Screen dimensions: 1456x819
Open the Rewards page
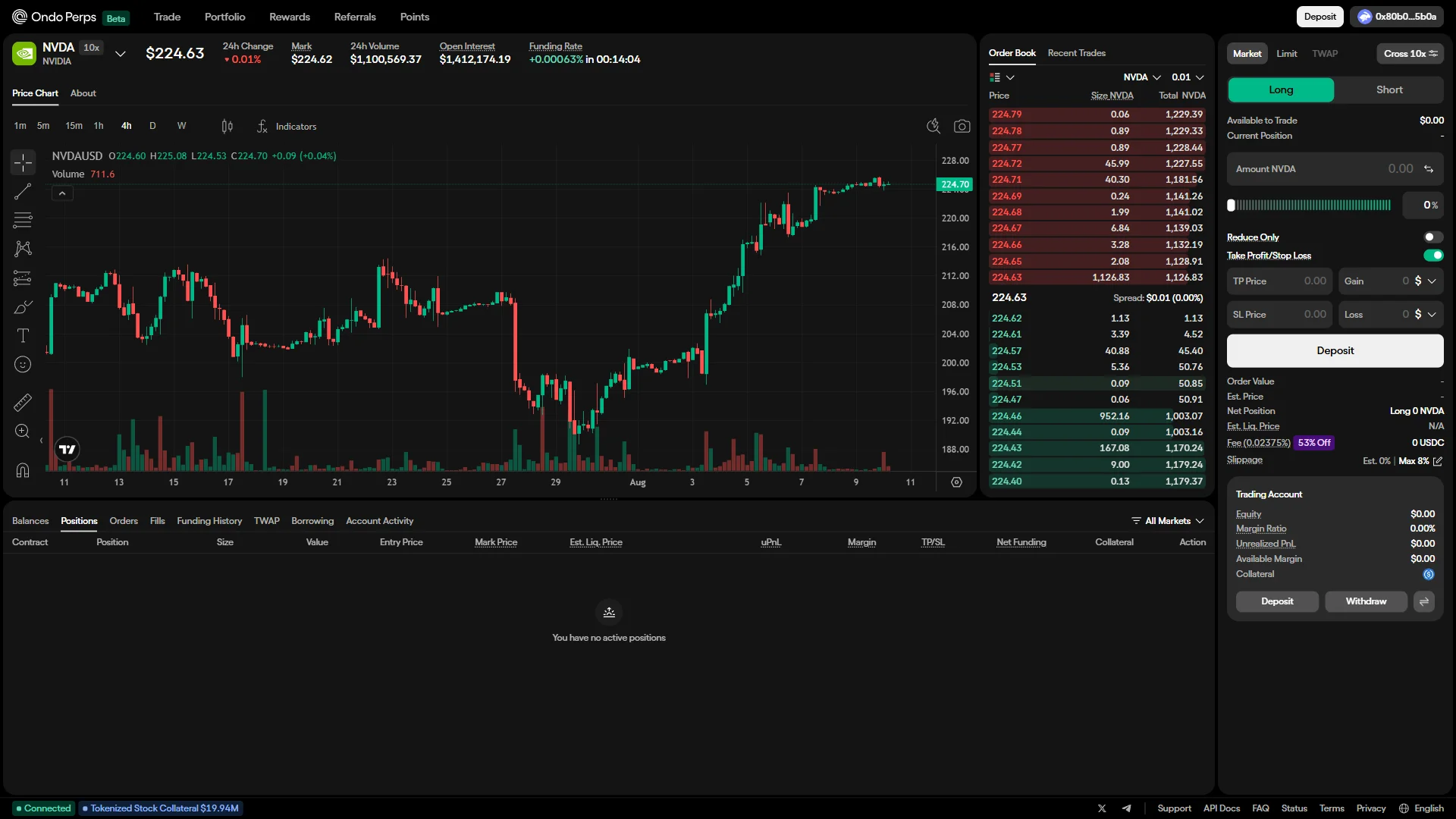click(290, 17)
